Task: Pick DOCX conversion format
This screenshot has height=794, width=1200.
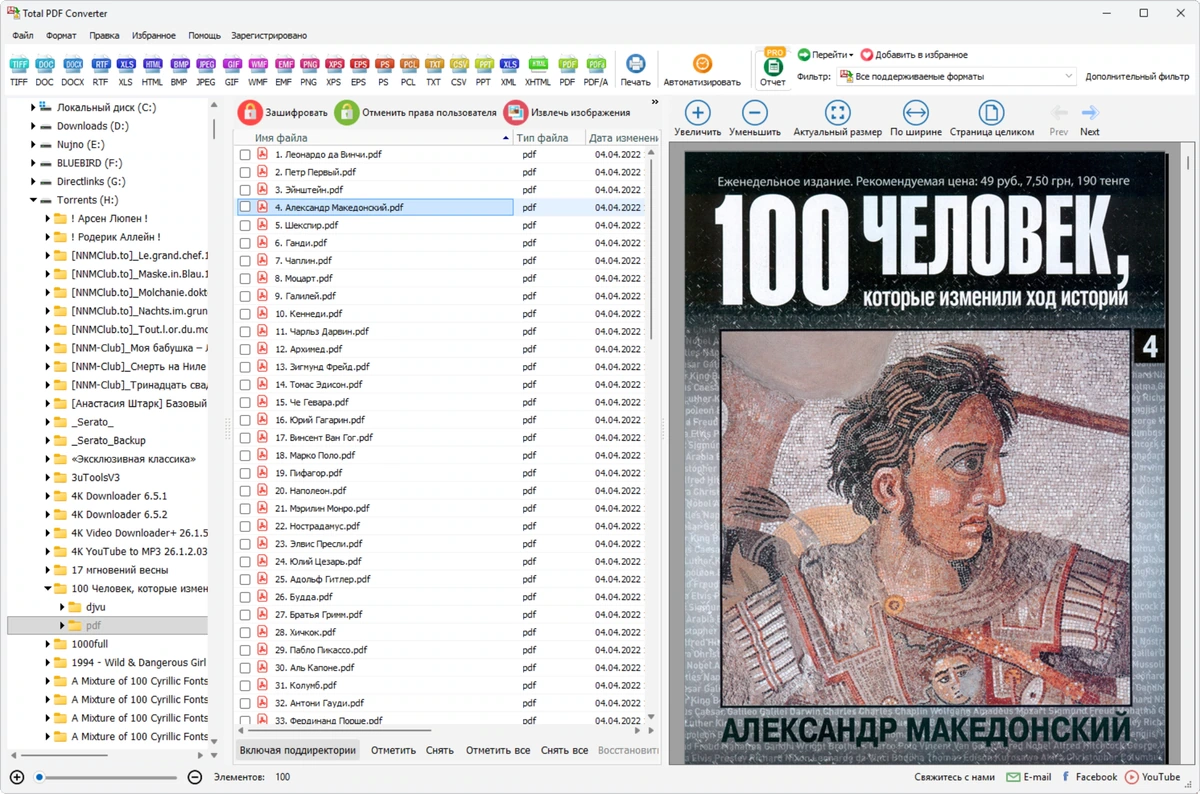Action: tap(73, 70)
